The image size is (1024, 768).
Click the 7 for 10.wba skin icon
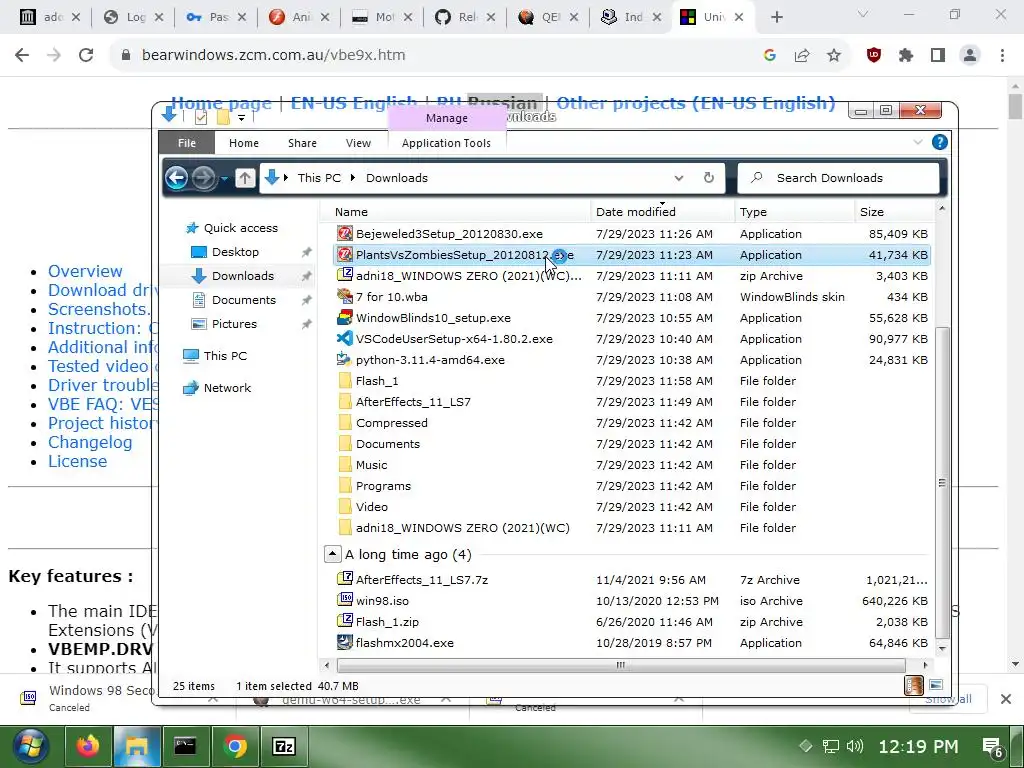[344, 296]
